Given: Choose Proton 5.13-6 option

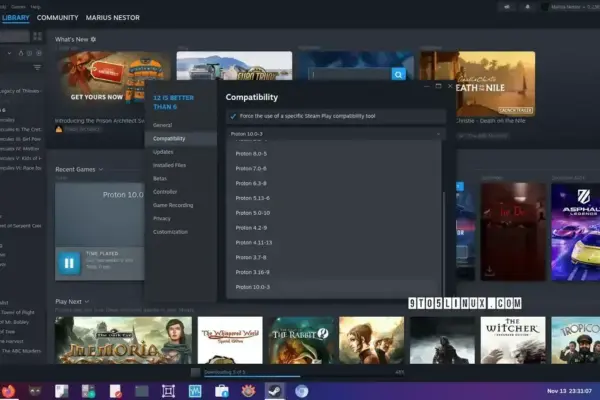Looking at the screenshot, I should click(x=334, y=198).
